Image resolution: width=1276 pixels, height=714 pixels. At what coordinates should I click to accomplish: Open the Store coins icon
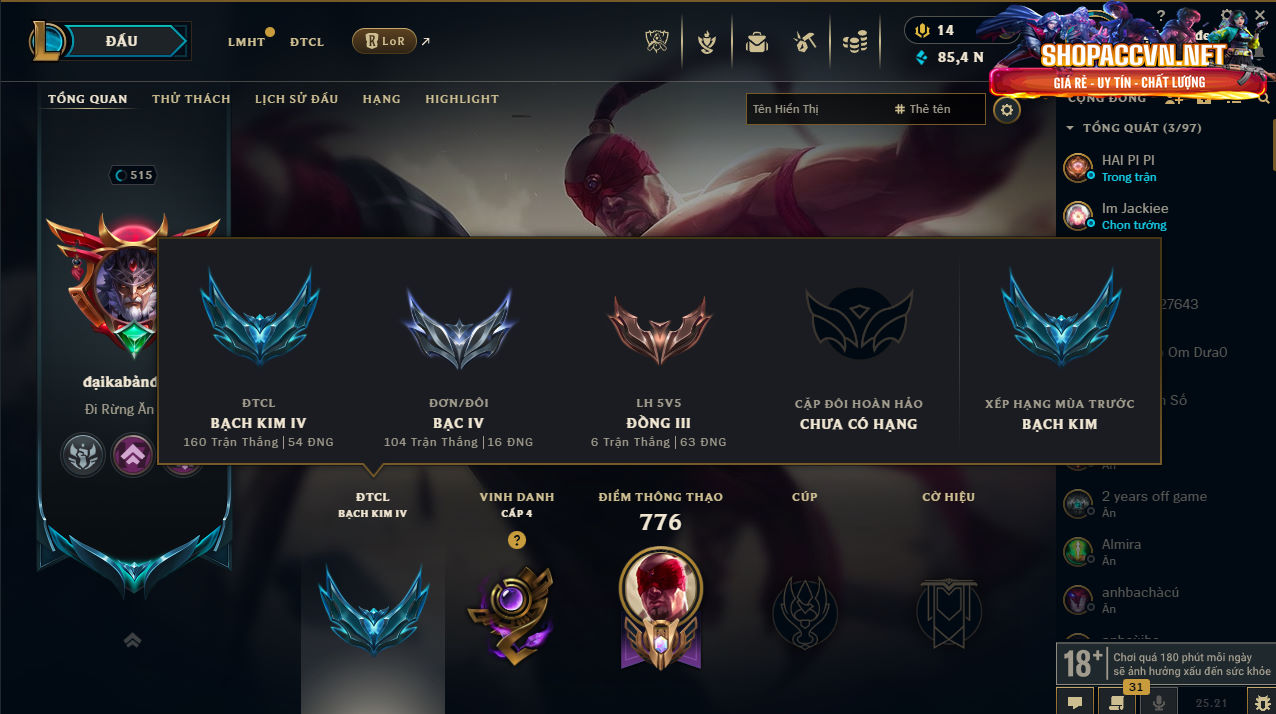coord(855,42)
